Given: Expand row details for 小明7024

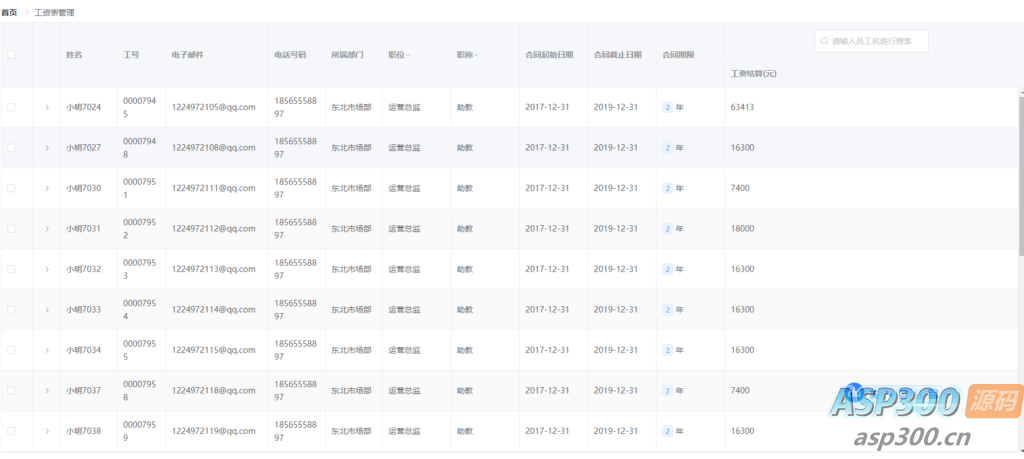Looking at the screenshot, I should (47, 107).
